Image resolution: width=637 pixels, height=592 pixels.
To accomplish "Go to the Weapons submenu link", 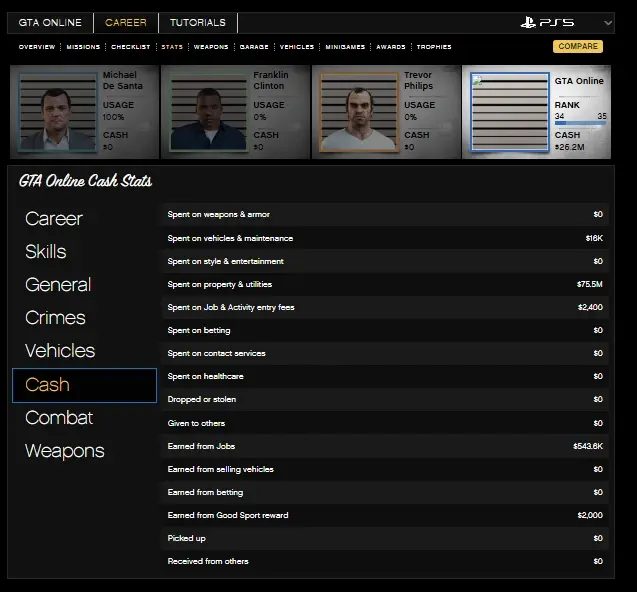I will point(210,47).
